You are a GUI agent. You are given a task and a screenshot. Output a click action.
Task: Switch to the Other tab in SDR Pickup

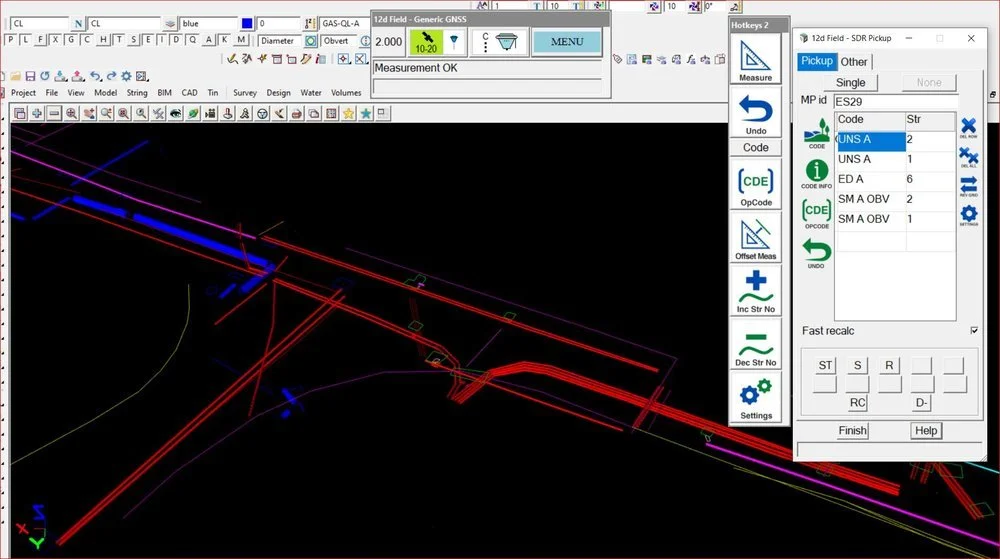pyautogui.click(x=853, y=62)
